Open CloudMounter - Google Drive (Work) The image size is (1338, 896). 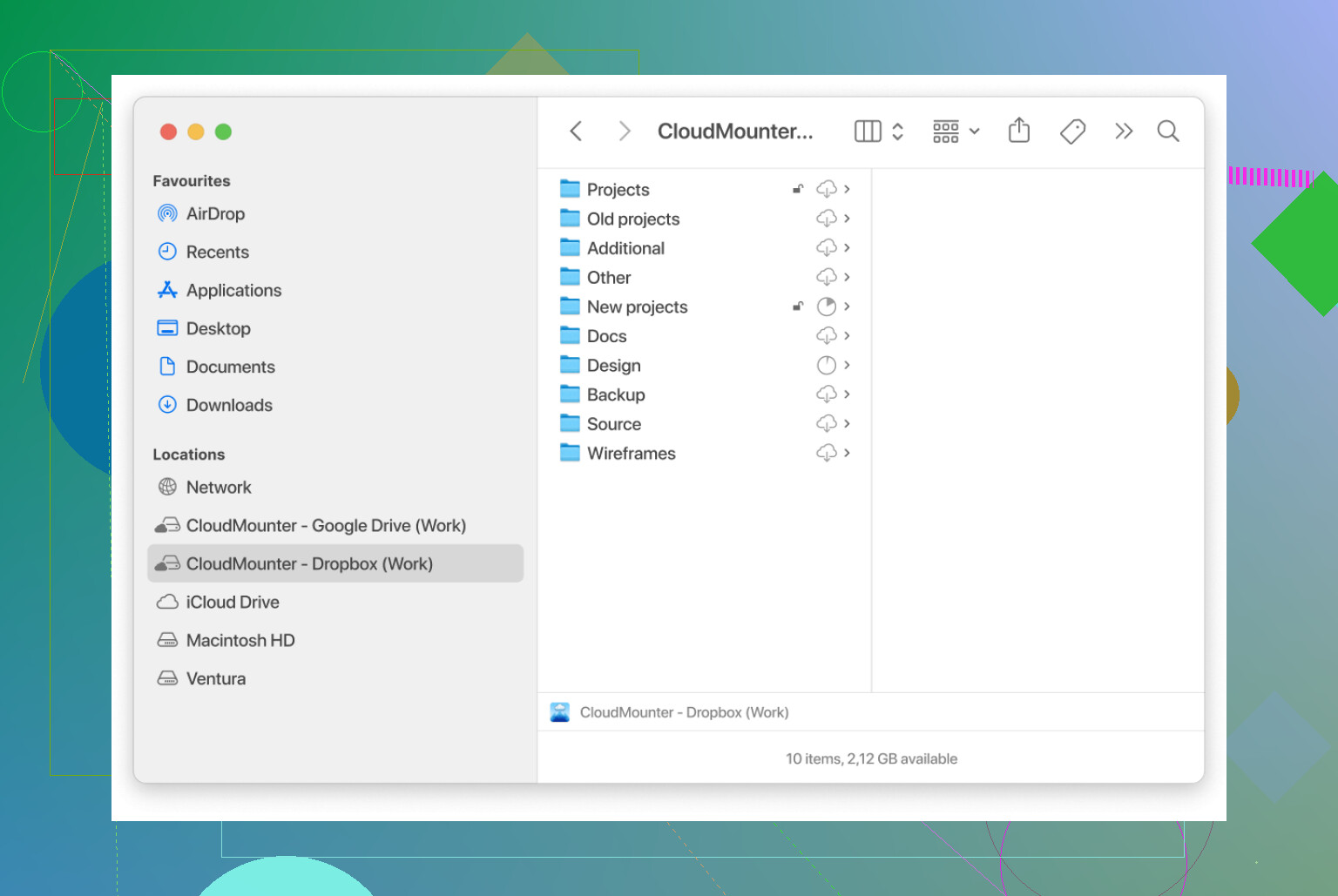click(x=335, y=526)
